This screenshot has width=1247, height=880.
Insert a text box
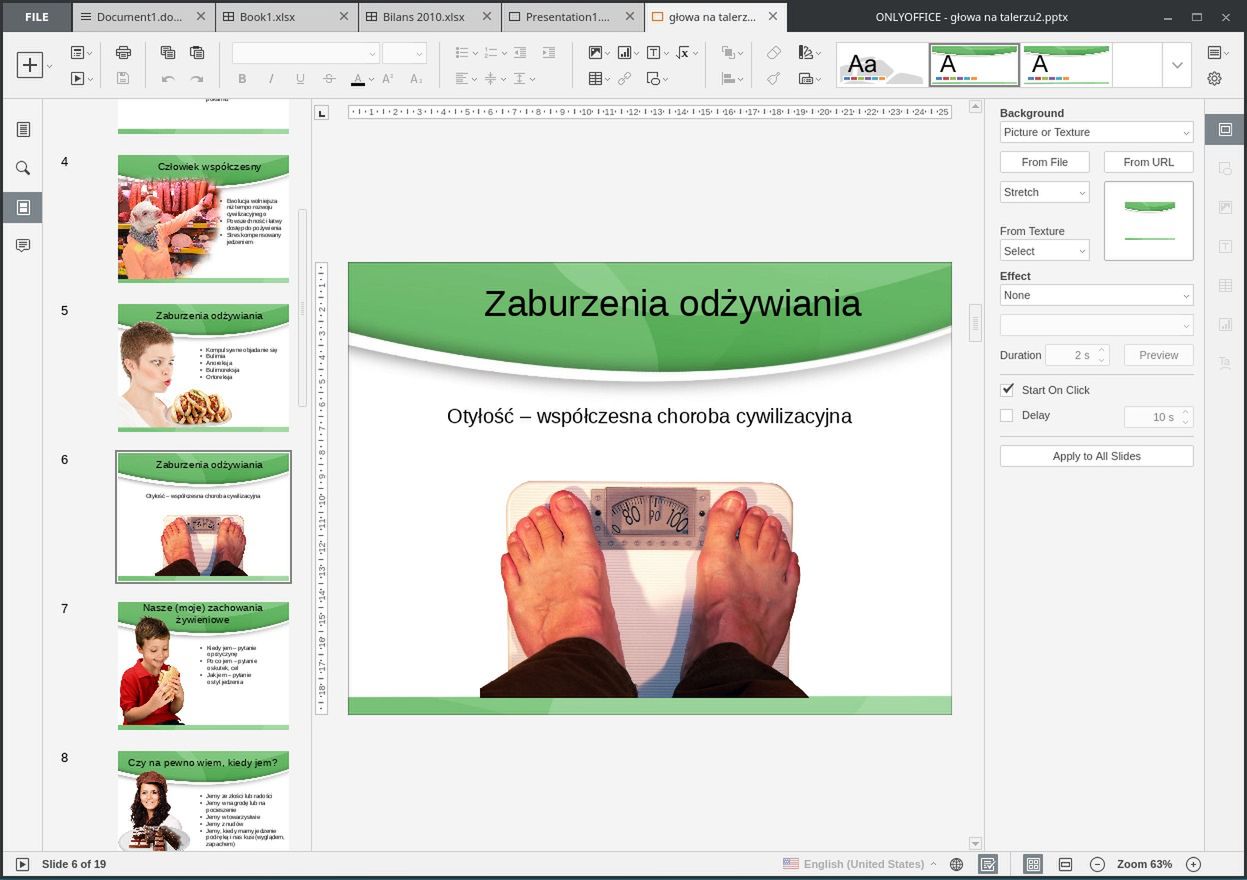click(654, 52)
